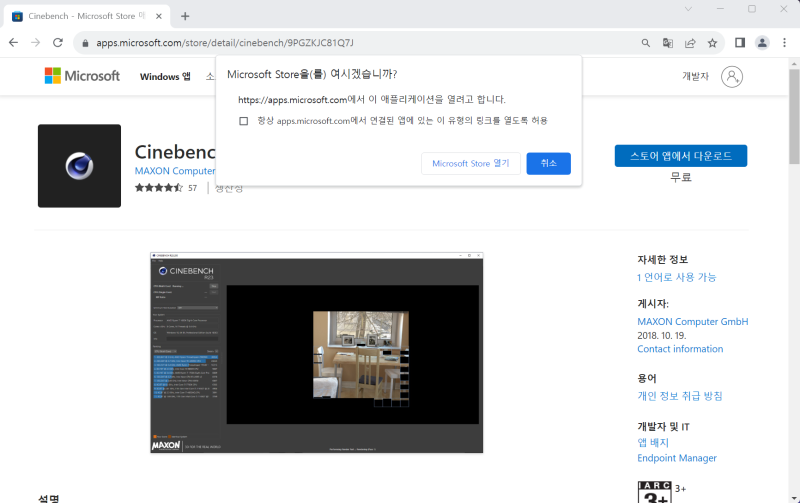Image resolution: width=800 pixels, height=503 pixels.
Task: Open the 개인 정보 취급 방침 link
Action: pos(680,396)
